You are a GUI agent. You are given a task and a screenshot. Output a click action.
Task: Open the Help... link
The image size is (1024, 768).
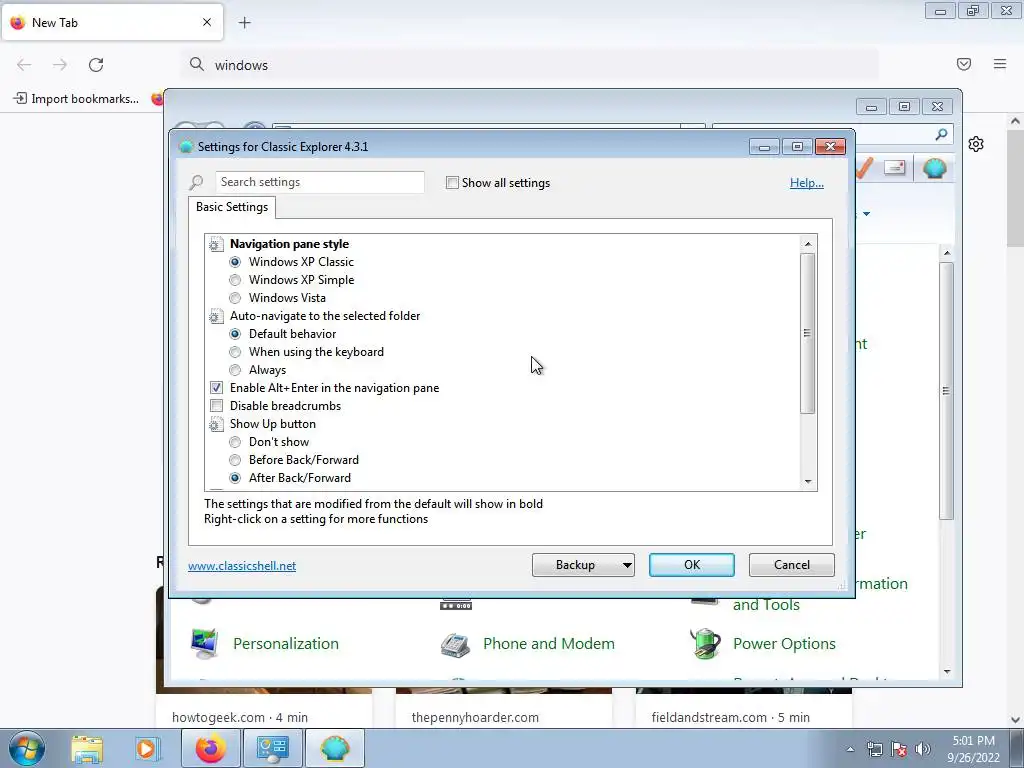[807, 183]
